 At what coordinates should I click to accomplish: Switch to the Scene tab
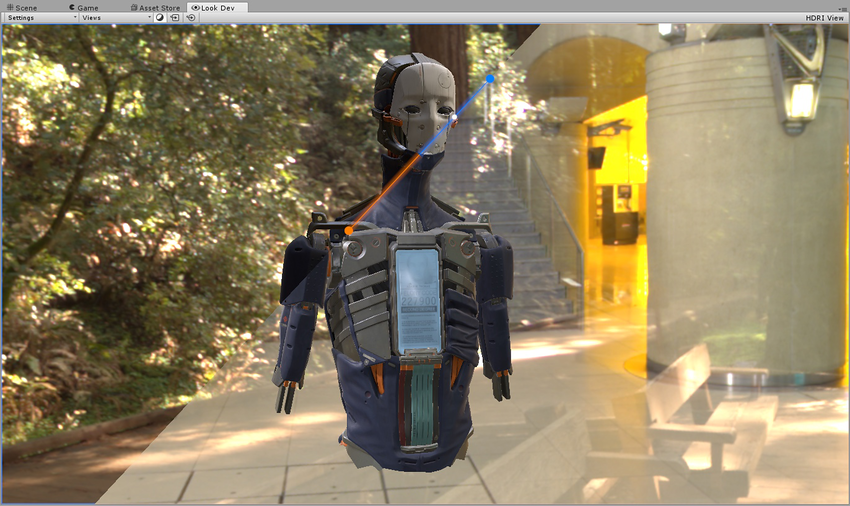click(22, 8)
